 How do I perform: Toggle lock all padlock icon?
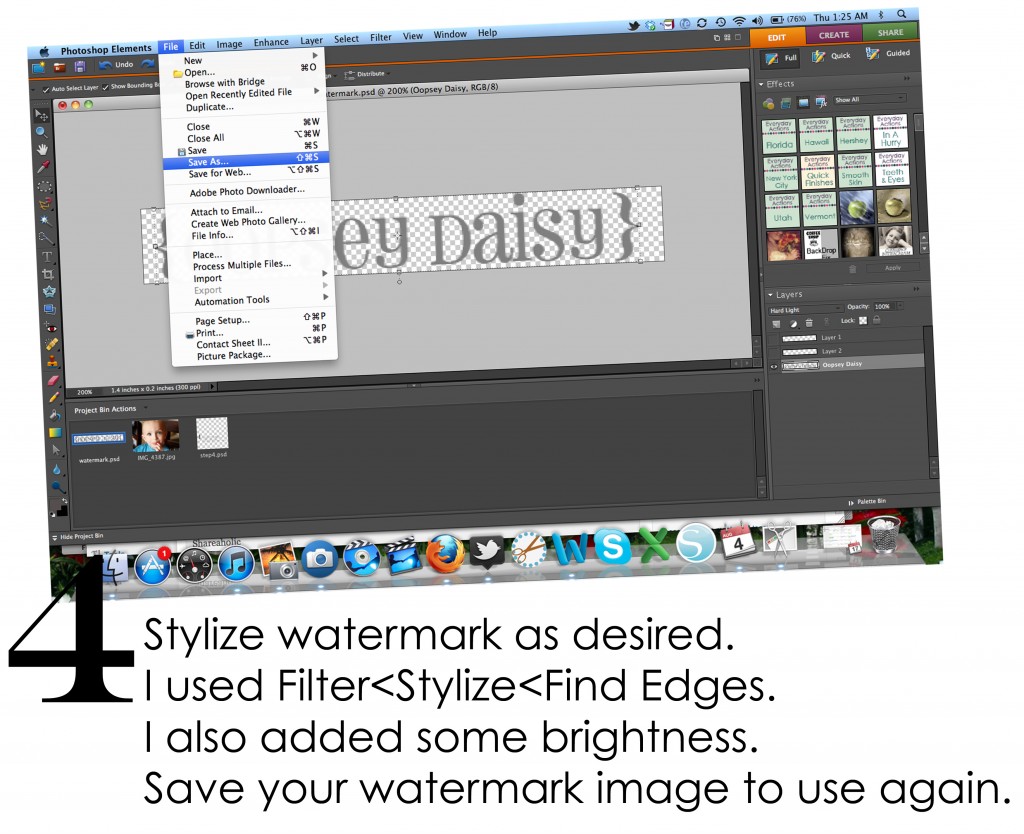click(876, 319)
